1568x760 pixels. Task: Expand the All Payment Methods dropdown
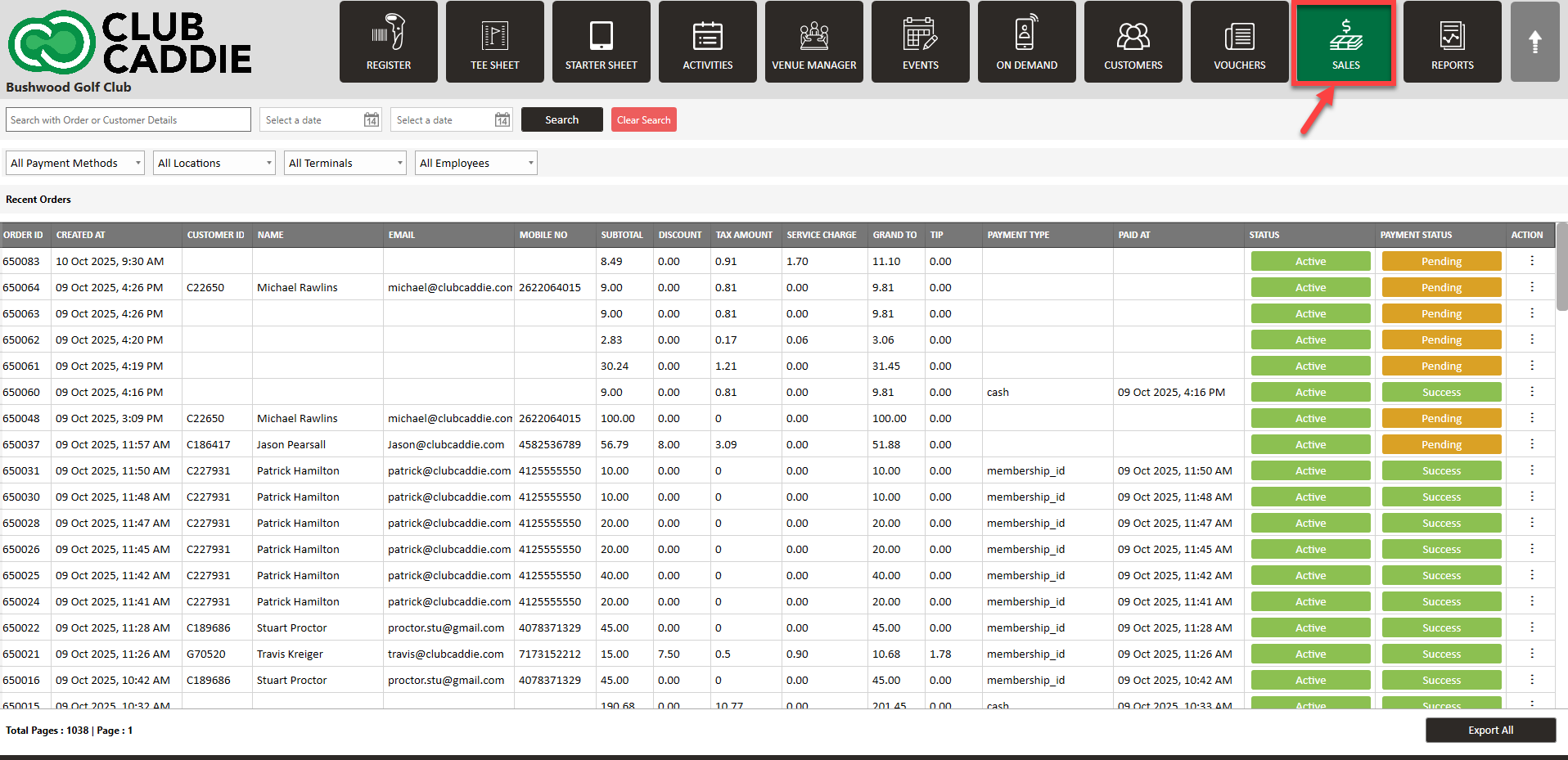tap(75, 164)
